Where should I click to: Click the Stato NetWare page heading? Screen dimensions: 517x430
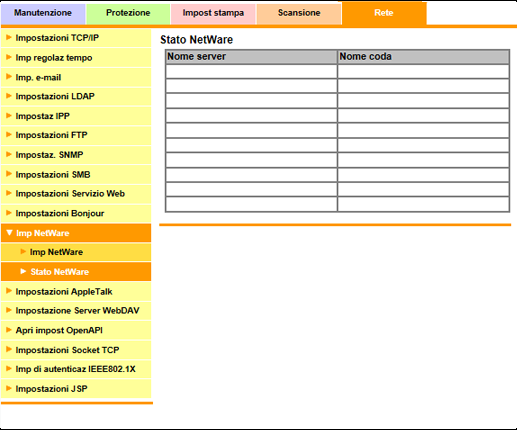pyautogui.click(x=197, y=40)
